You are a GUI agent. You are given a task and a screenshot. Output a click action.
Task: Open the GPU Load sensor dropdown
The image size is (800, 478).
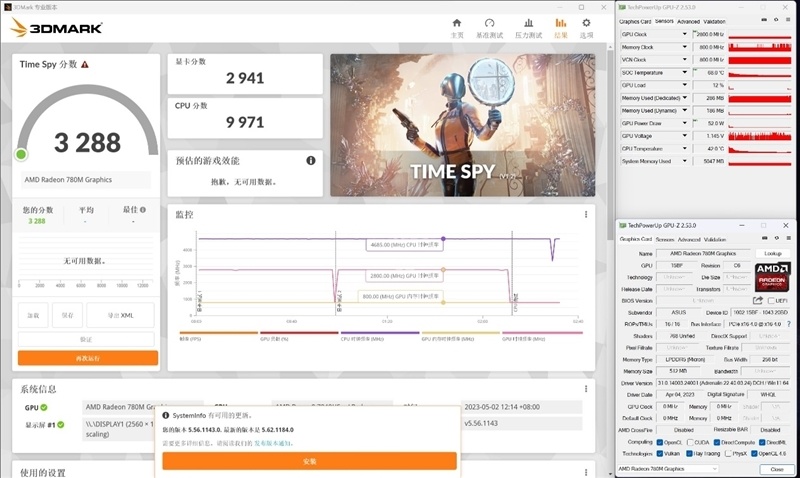(684, 85)
